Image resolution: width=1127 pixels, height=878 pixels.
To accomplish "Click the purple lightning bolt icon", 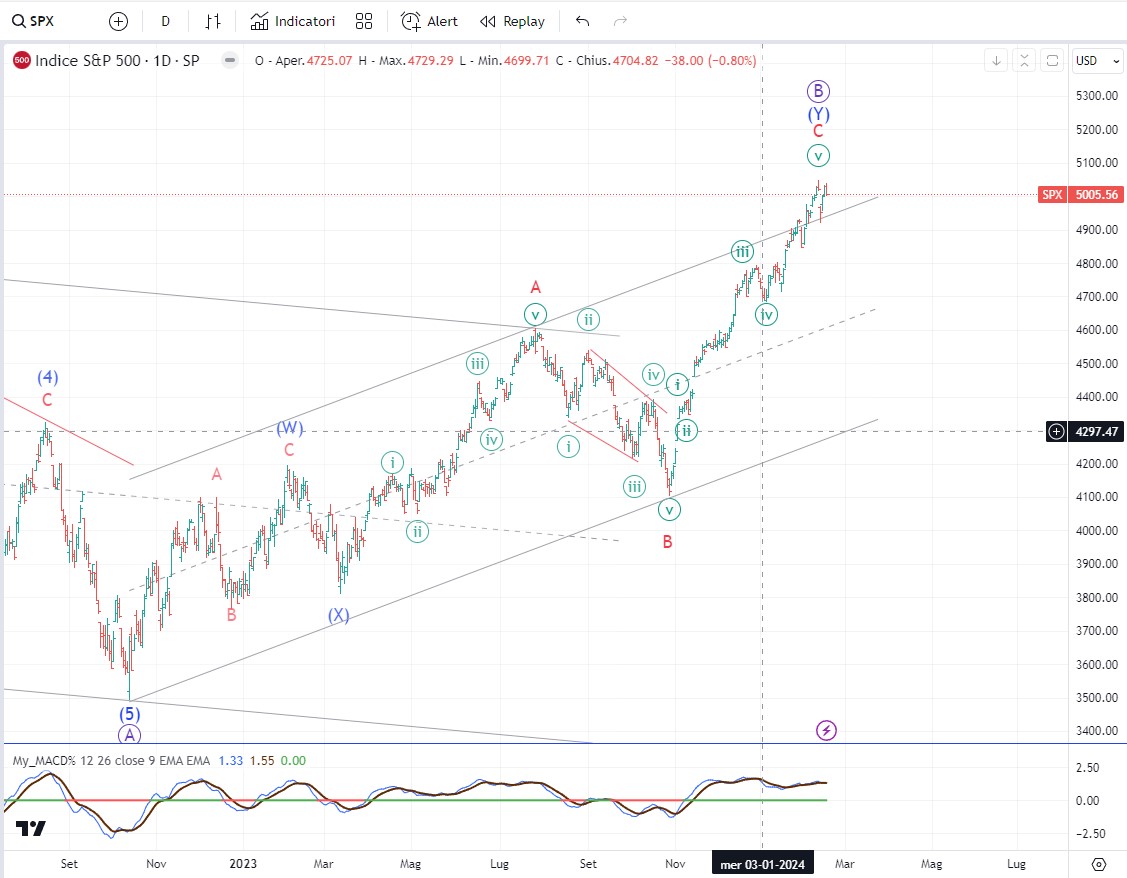I will click(x=827, y=731).
